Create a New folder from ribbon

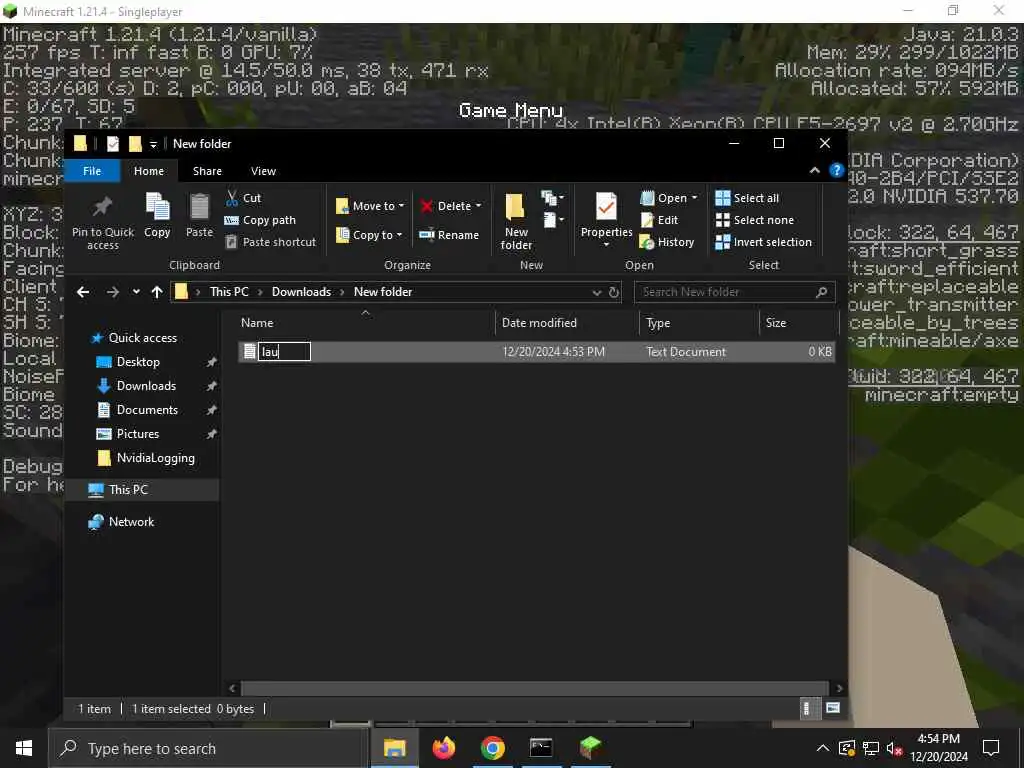click(516, 221)
